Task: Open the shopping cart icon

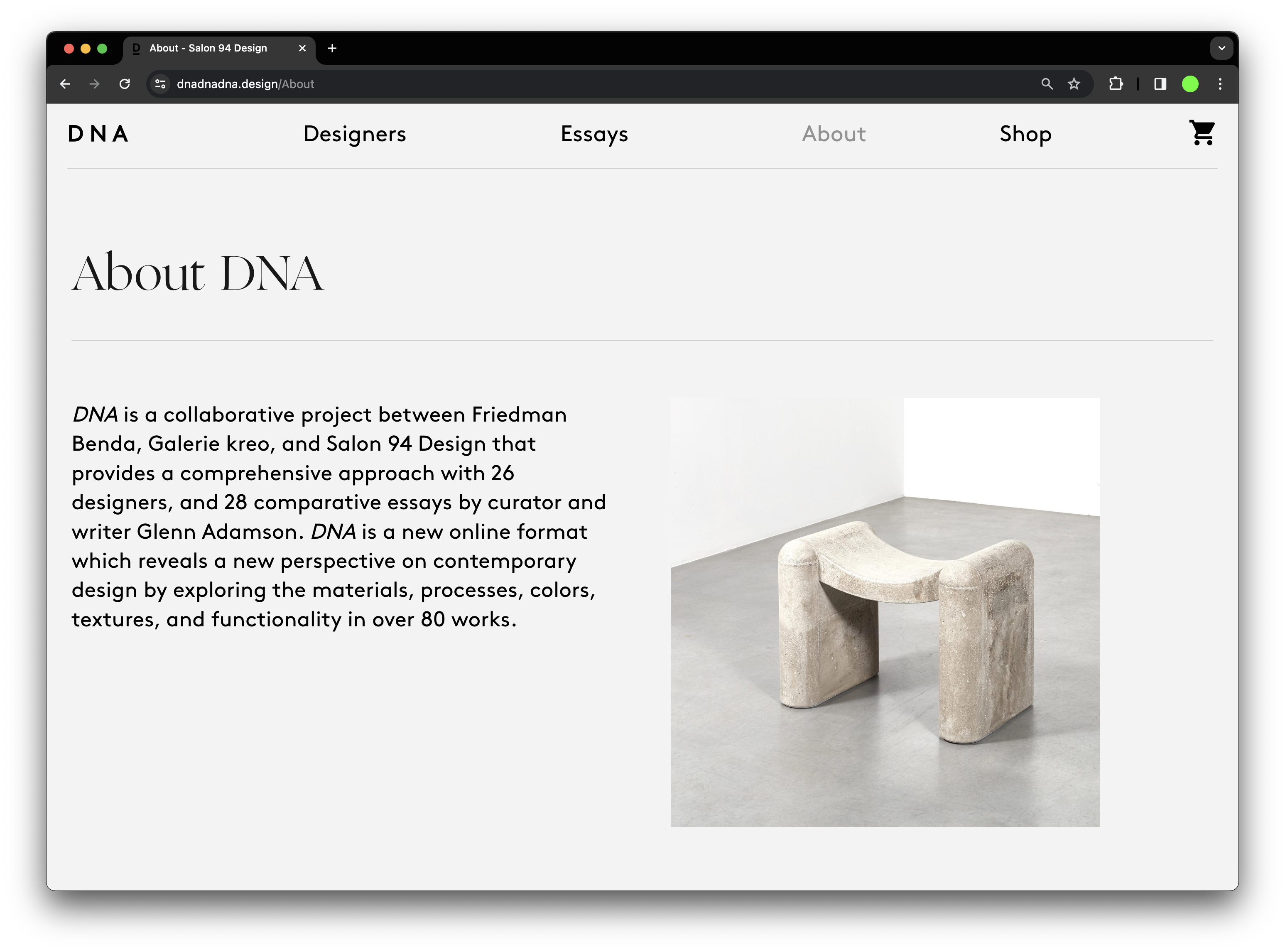Action: pos(1202,133)
